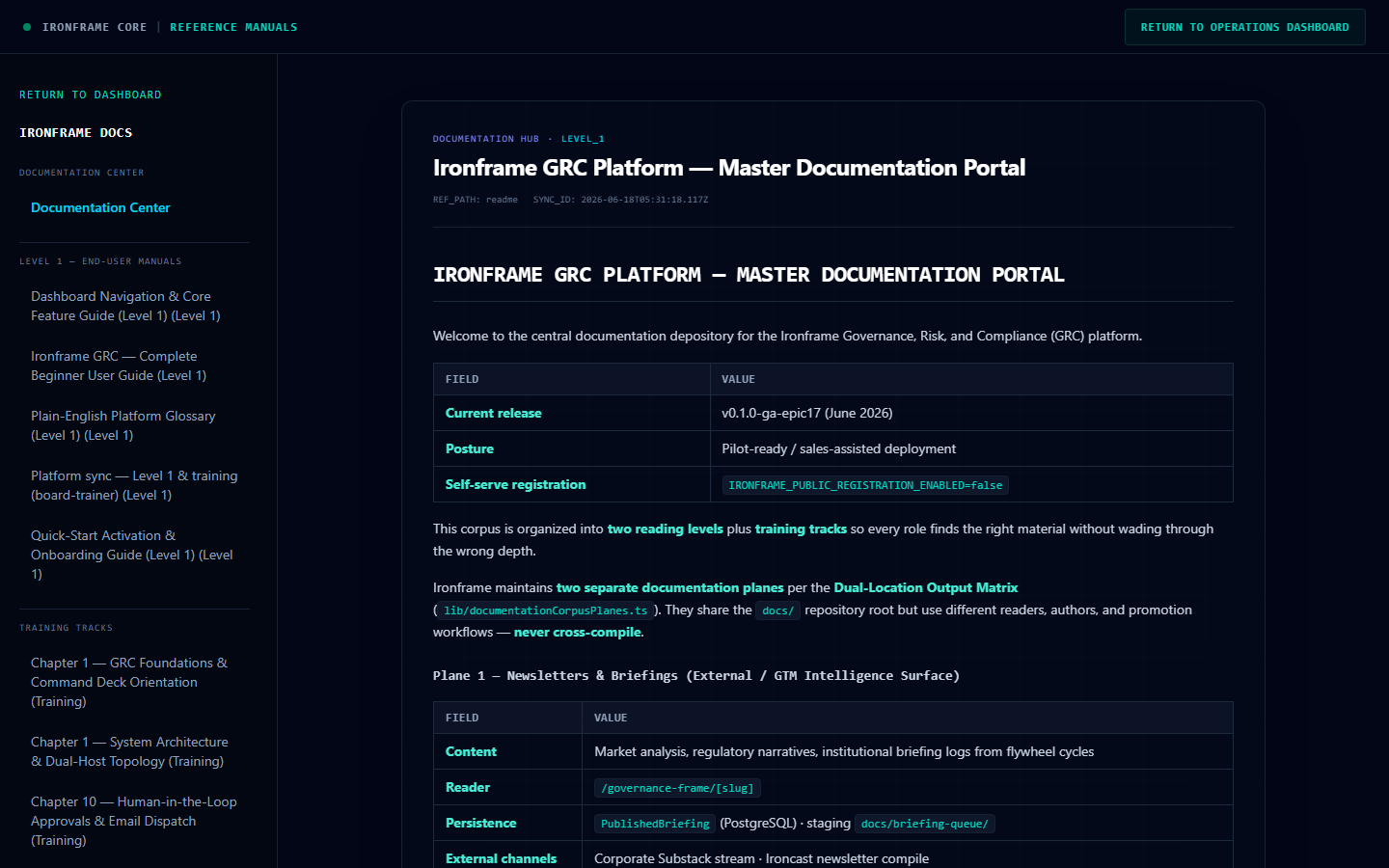This screenshot has height=868, width=1389.
Task: Click Return to Dashboard in the sidebar
Action: point(91,95)
